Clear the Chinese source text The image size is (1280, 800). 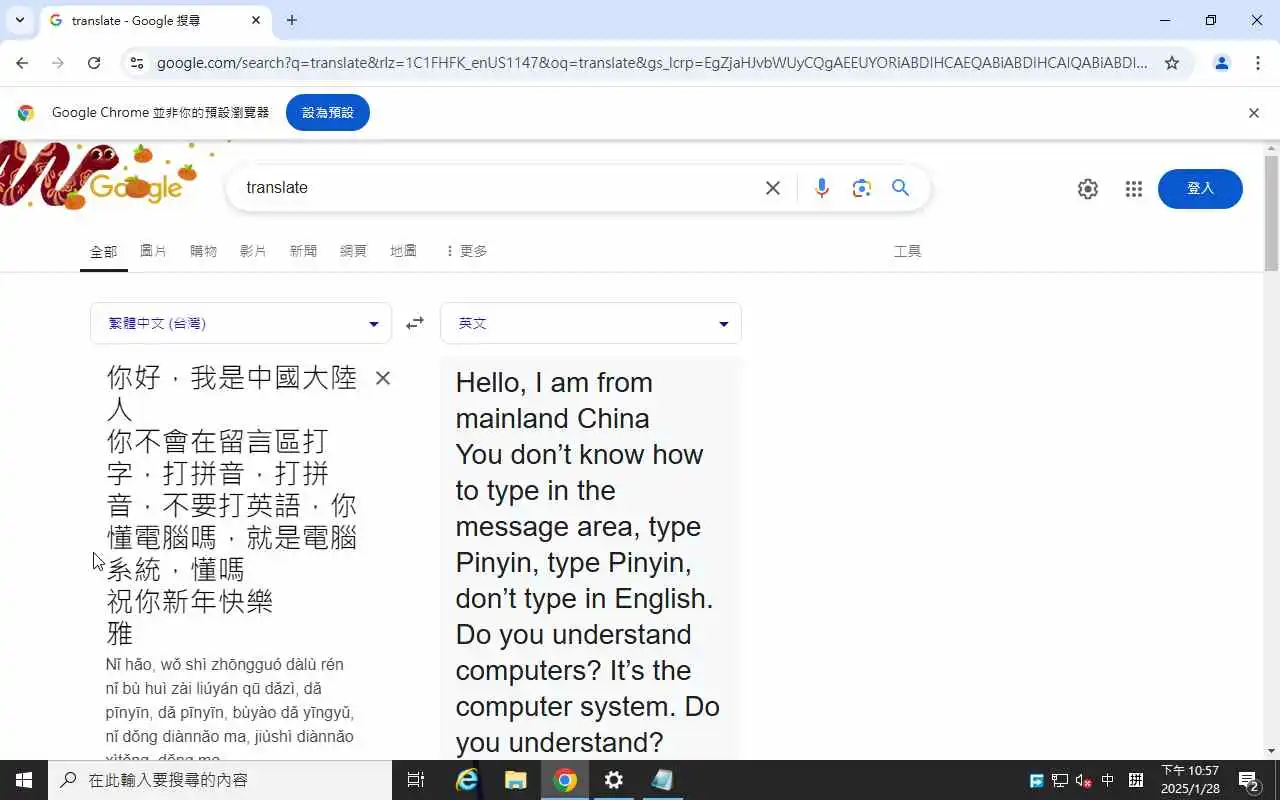coord(383,378)
